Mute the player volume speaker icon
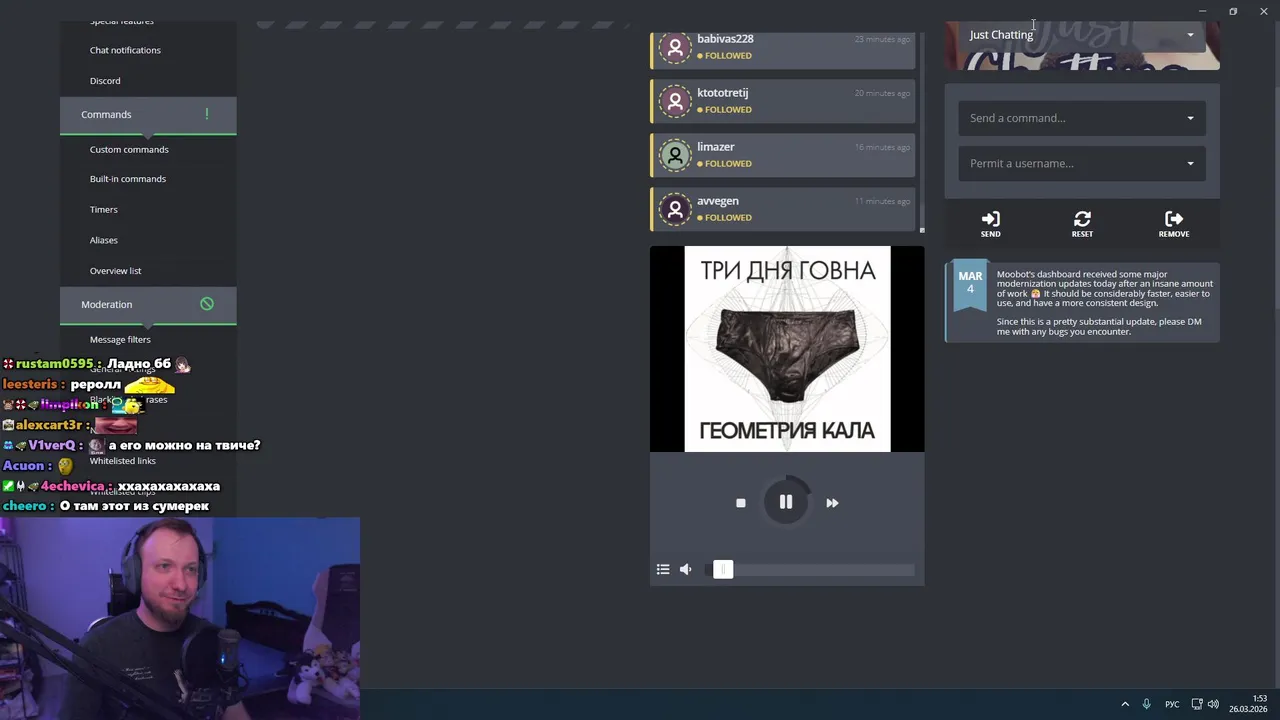The width and height of the screenshot is (1280, 720). pos(686,569)
